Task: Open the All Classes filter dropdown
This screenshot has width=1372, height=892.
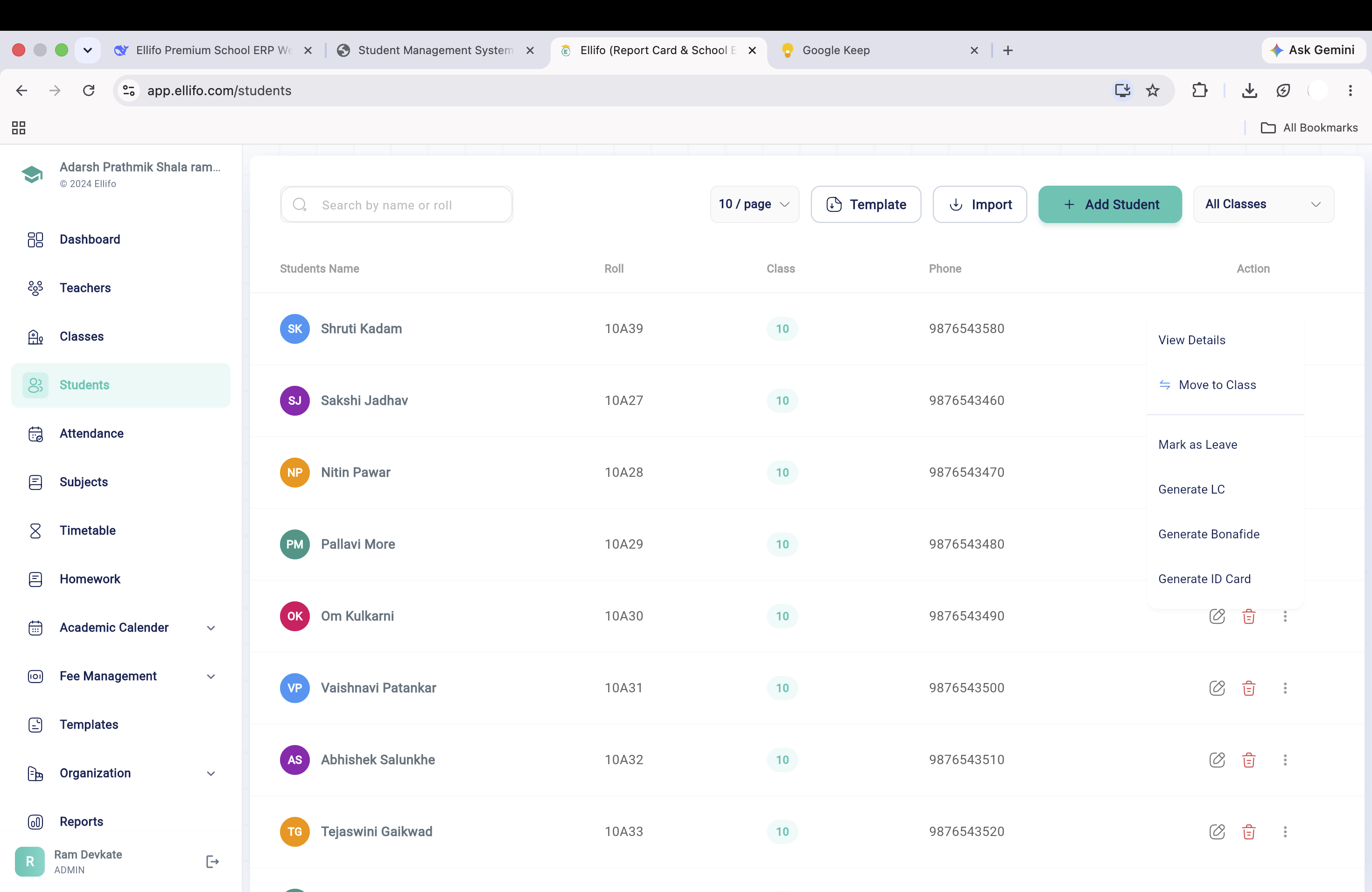Action: pos(1263,204)
